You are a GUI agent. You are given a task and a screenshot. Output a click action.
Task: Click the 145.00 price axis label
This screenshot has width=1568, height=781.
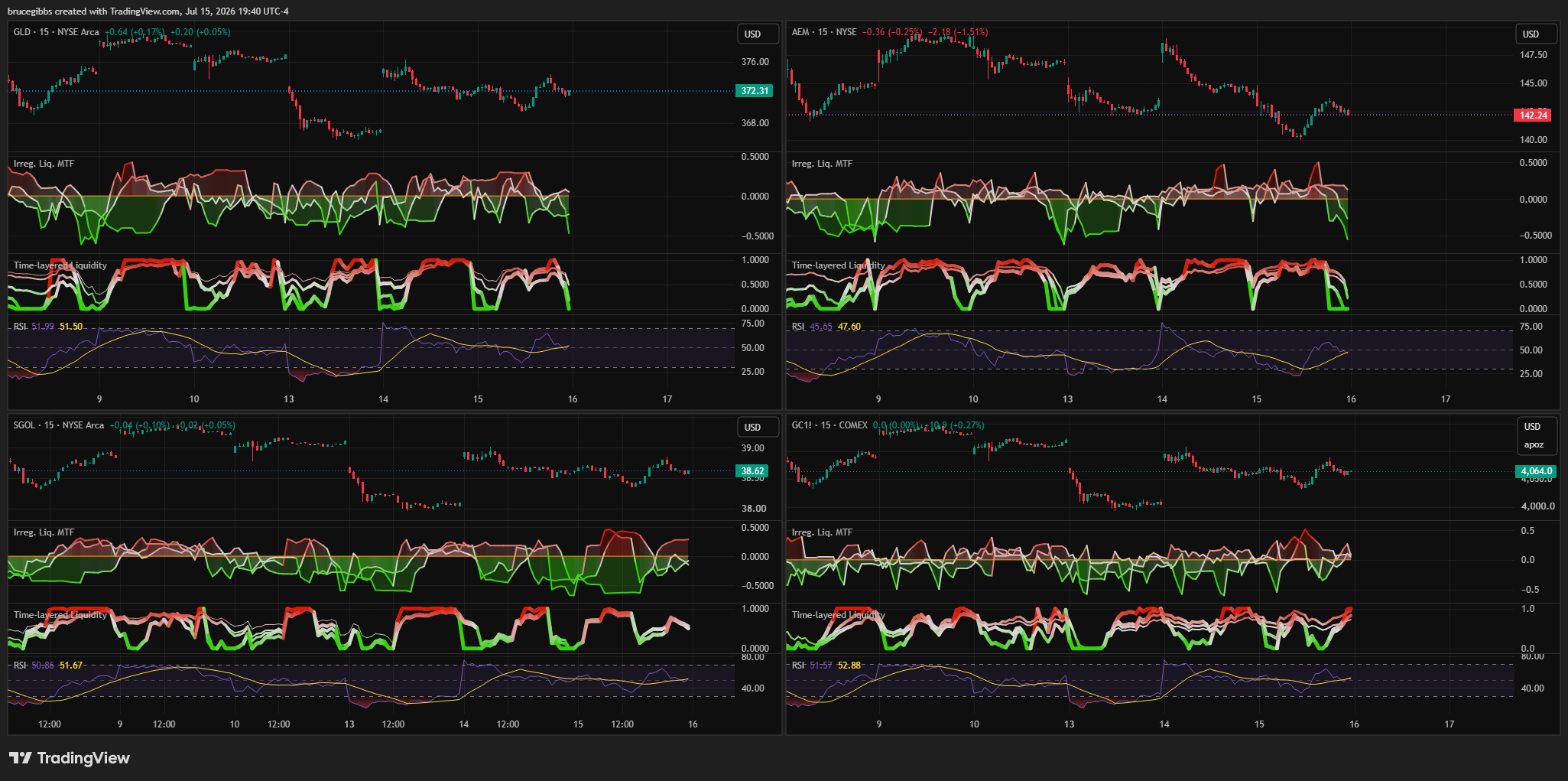coord(1534,83)
